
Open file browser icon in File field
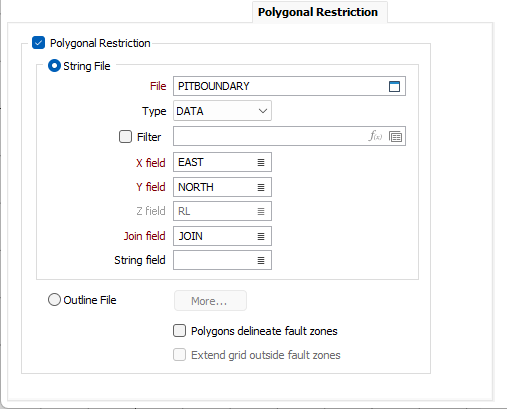[x=394, y=86]
